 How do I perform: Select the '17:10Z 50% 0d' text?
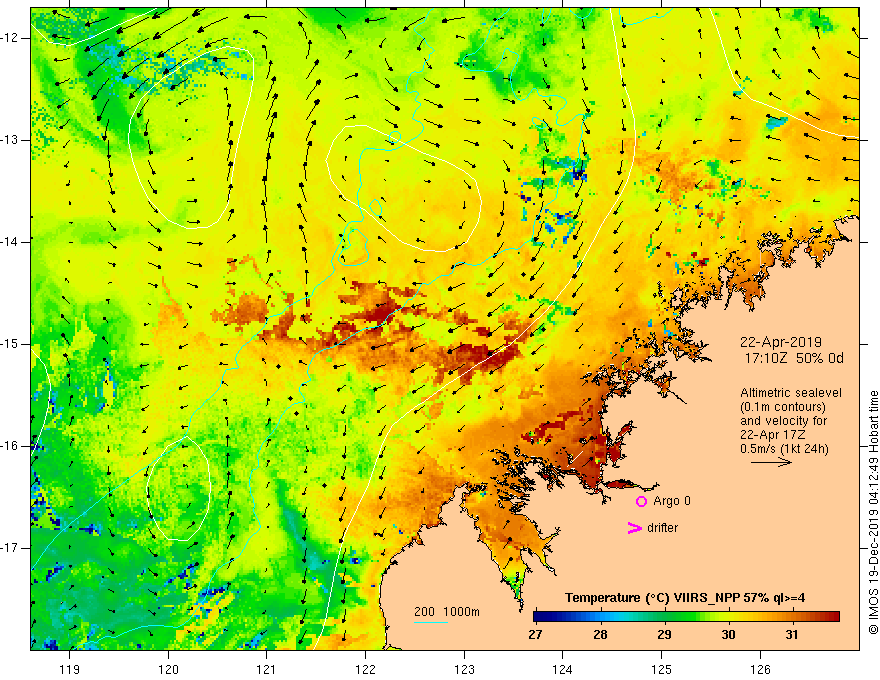pyautogui.click(x=794, y=358)
